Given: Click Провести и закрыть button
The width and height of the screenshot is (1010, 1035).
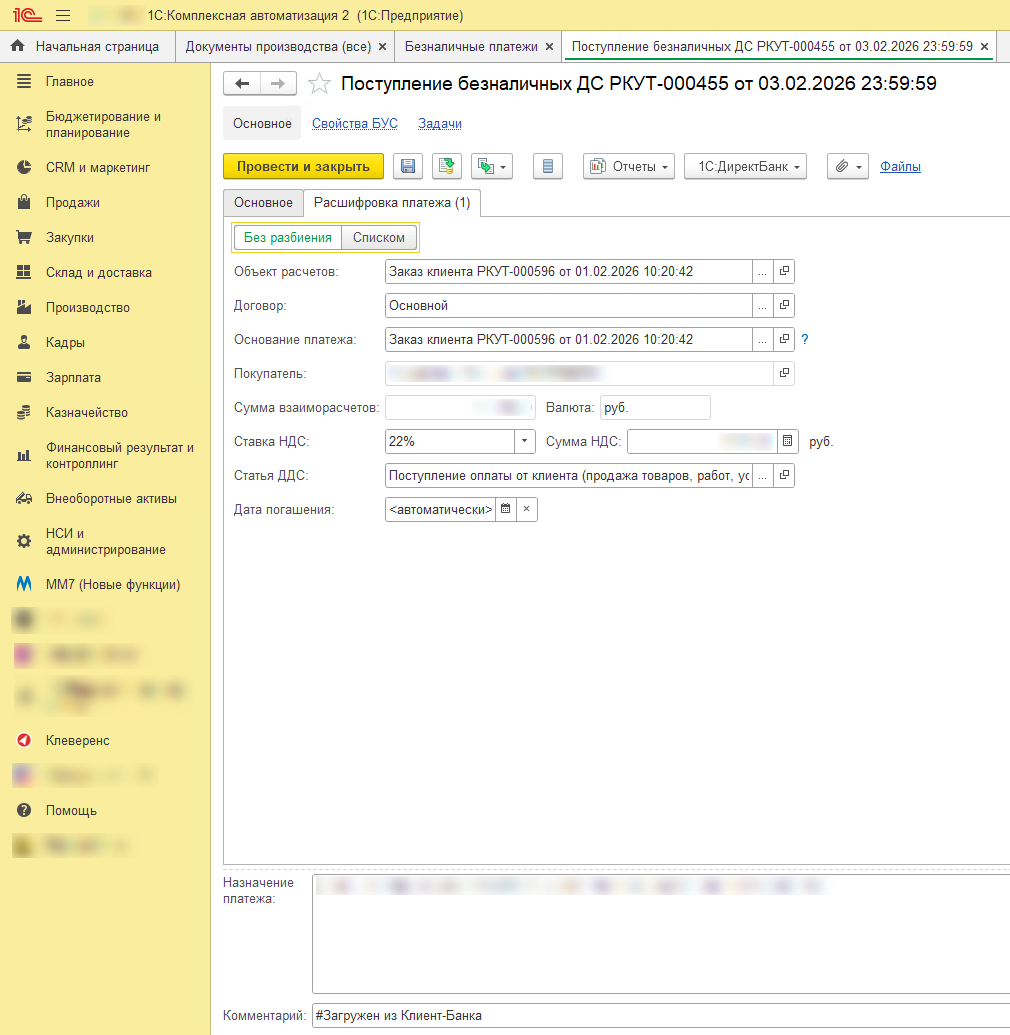Looking at the screenshot, I should (x=304, y=166).
